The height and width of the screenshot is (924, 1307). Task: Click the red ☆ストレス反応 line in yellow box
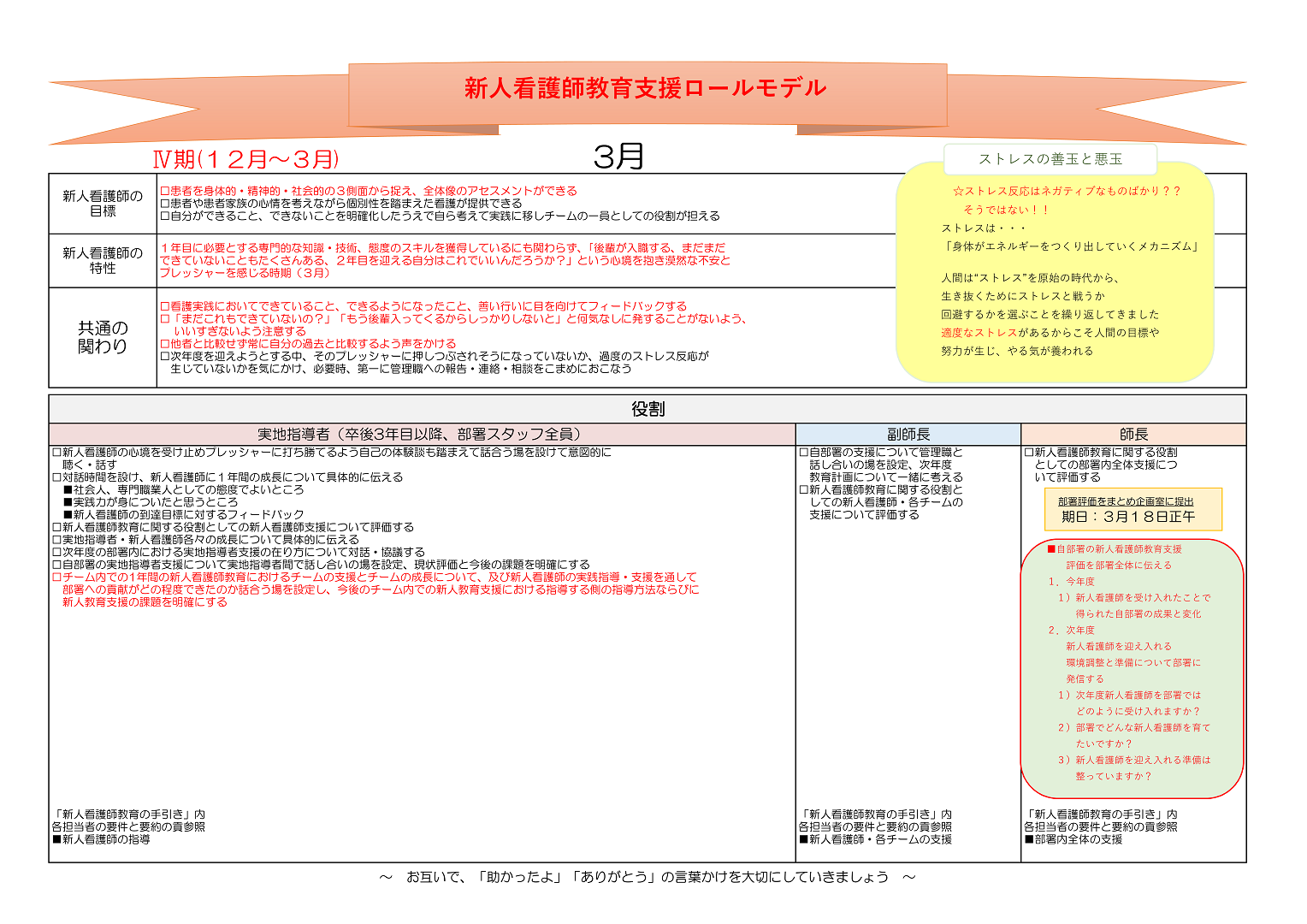coord(1066,191)
